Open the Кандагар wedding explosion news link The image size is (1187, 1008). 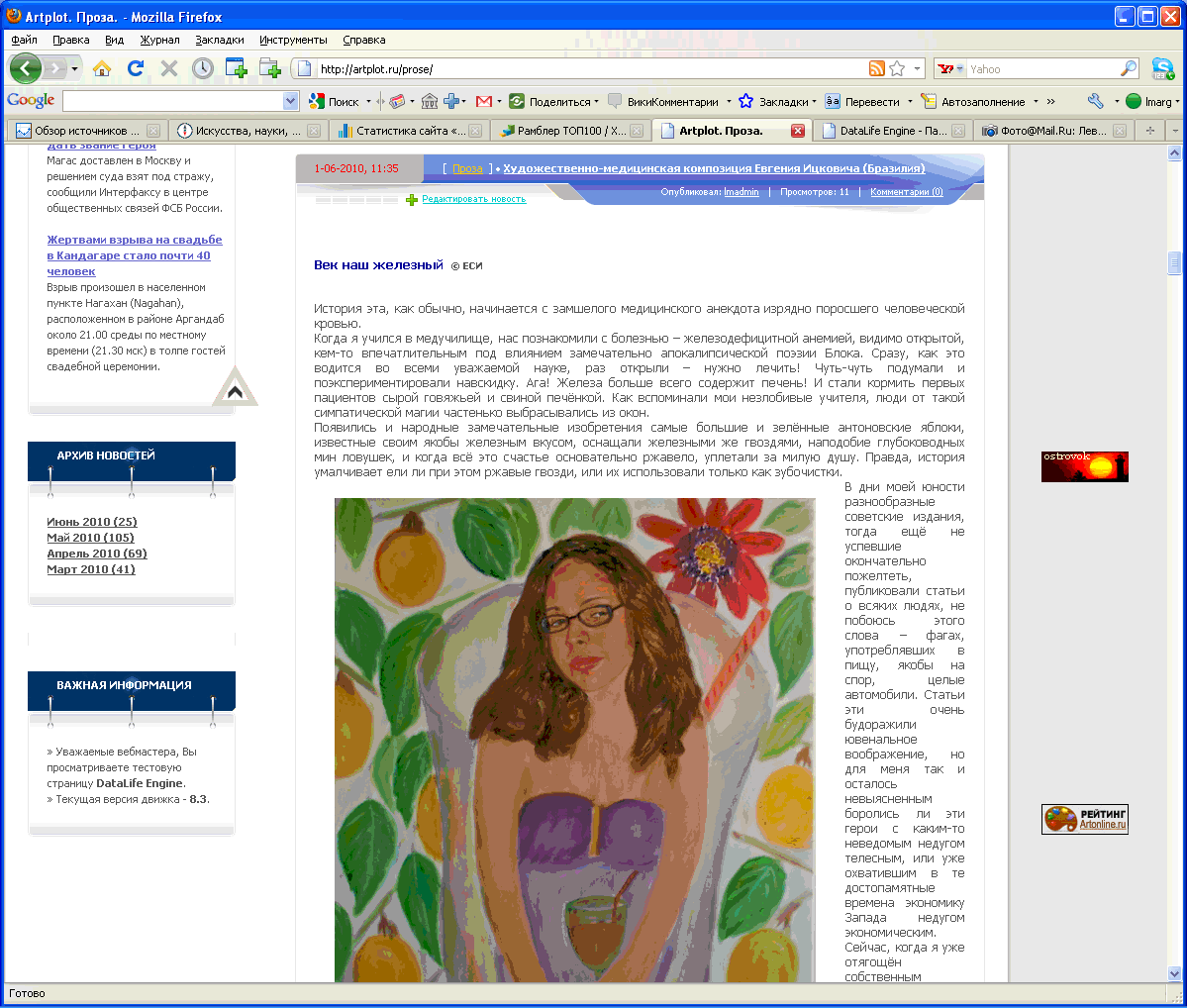click(134, 255)
